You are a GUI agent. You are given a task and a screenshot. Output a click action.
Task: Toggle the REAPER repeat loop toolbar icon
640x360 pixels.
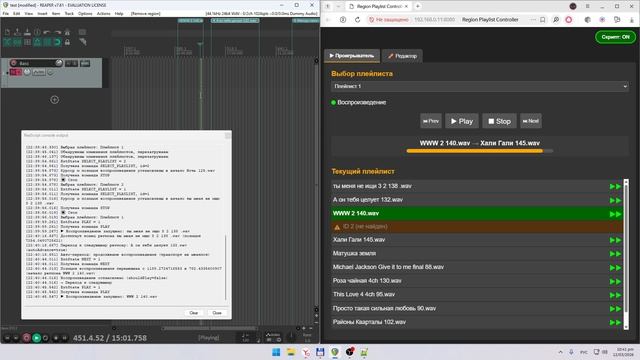[x=57, y=42]
